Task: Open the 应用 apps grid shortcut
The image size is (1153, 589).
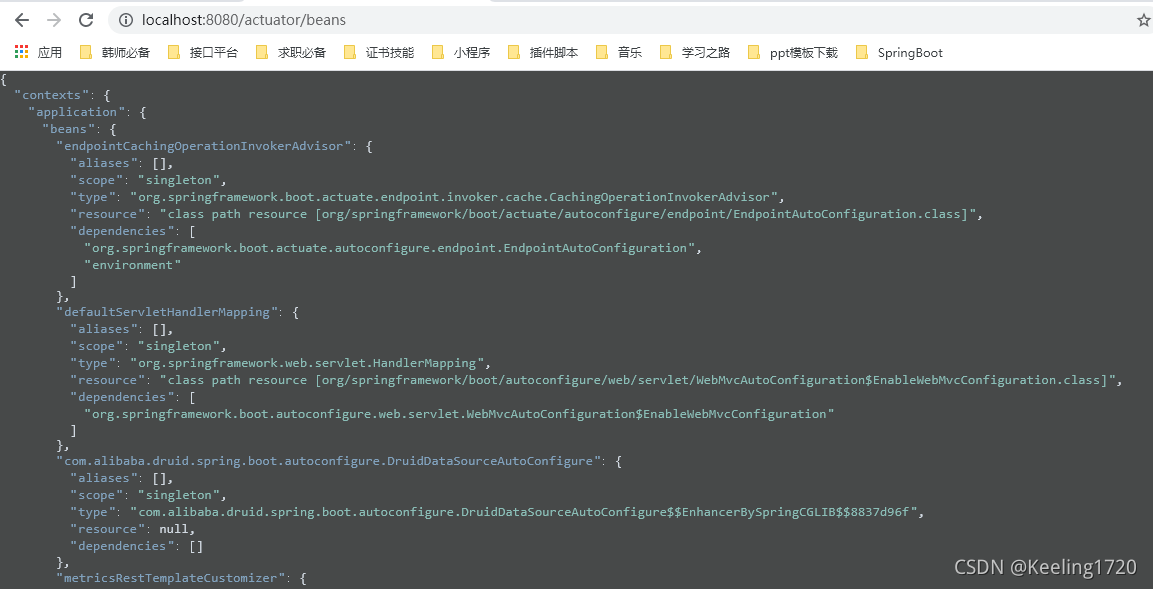Action: 38,52
